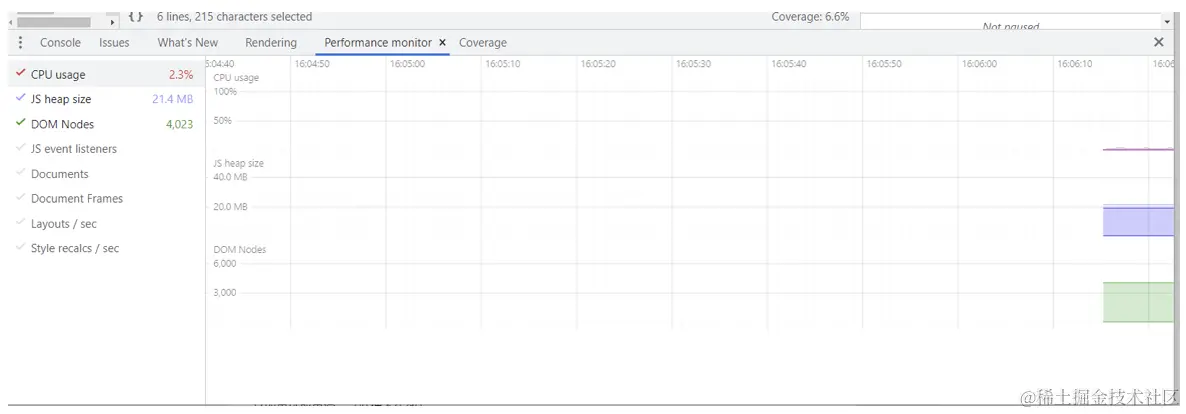Image resolution: width=1186 pixels, height=414 pixels.
Task: Click the 6 lines, 215 characters selected text
Action: [234, 16]
